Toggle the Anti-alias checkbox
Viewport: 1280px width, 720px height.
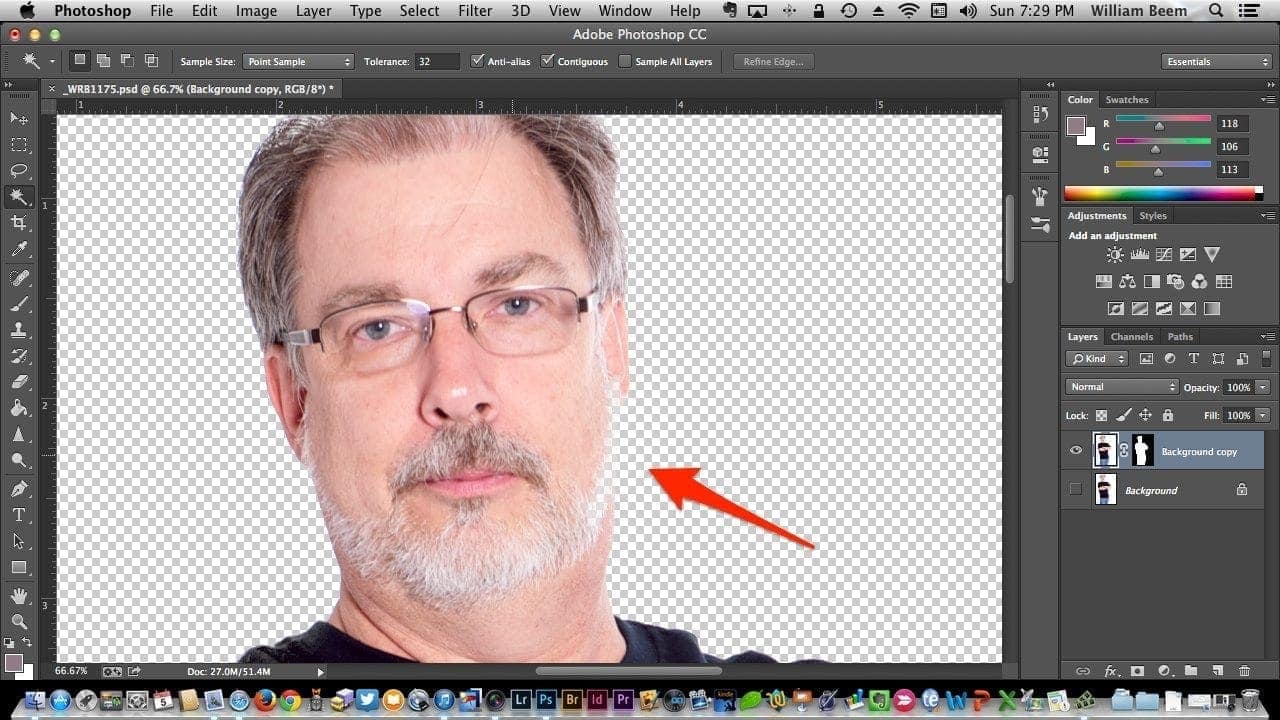[x=477, y=61]
